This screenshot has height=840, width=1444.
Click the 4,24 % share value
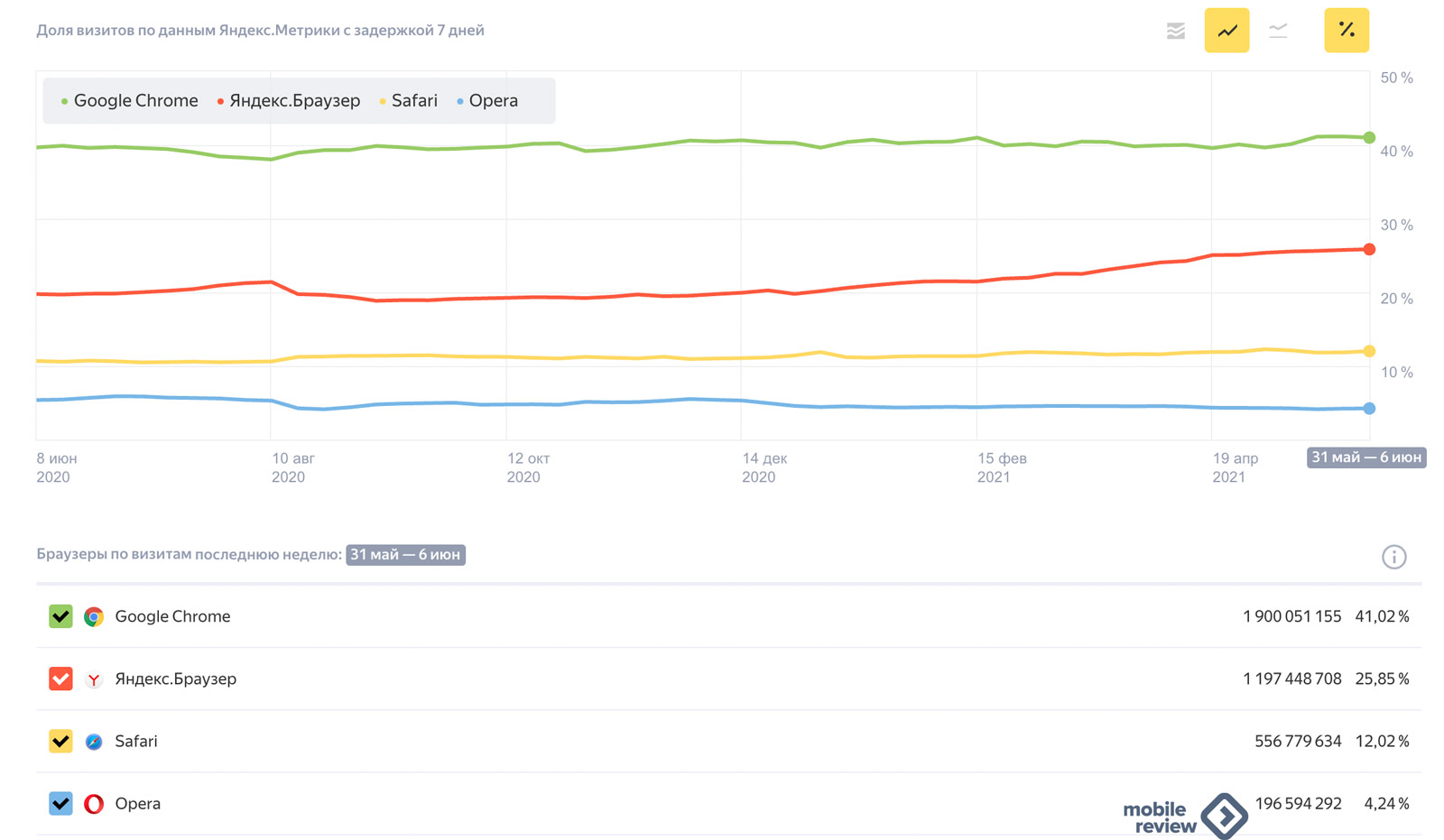click(1386, 803)
